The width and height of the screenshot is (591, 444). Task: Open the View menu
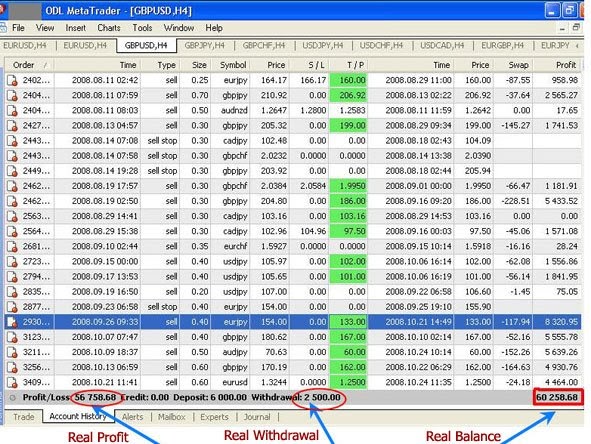pyautogui.click(x=45, y=28)
